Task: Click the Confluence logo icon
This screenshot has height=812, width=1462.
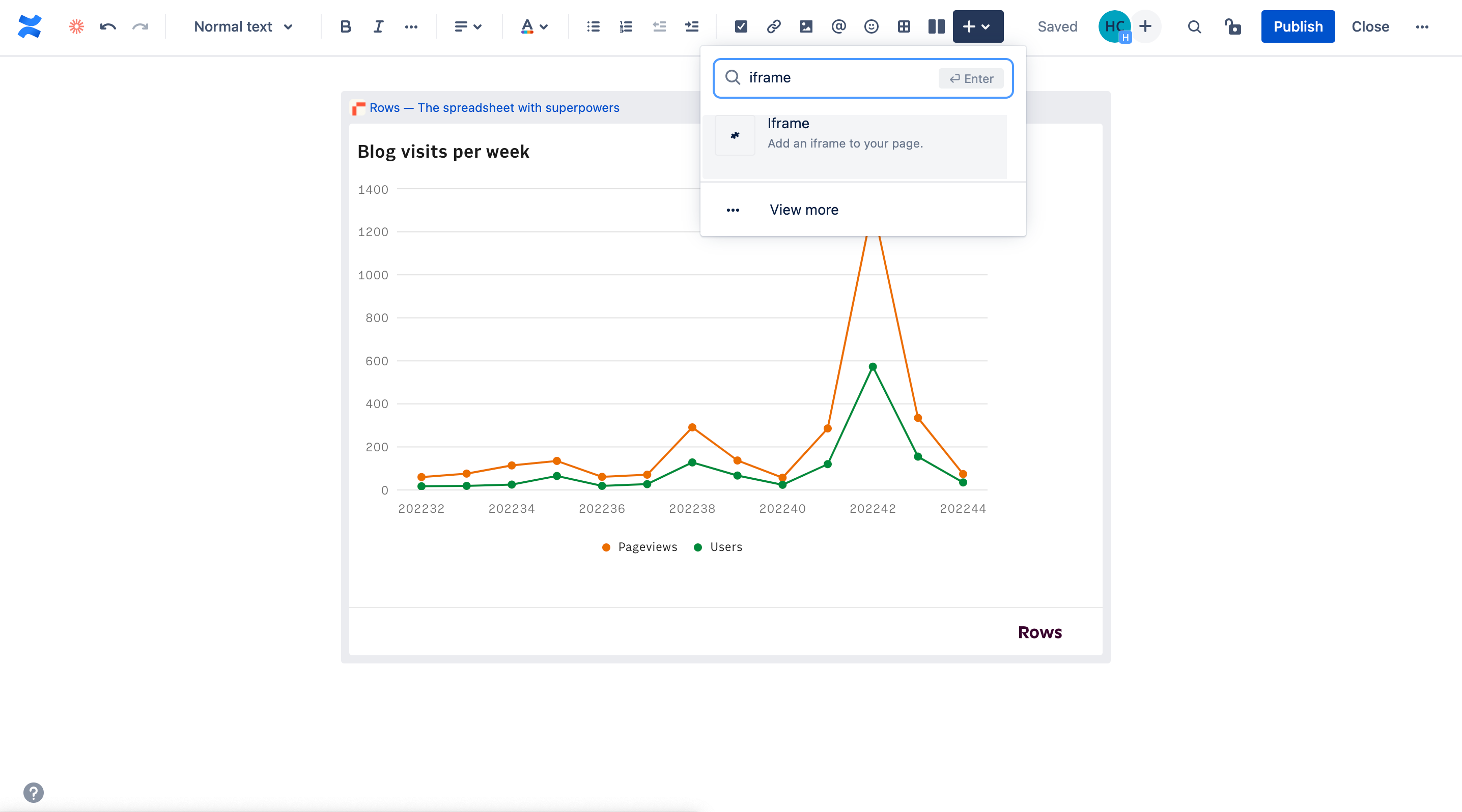Action: tap(30, 26)
